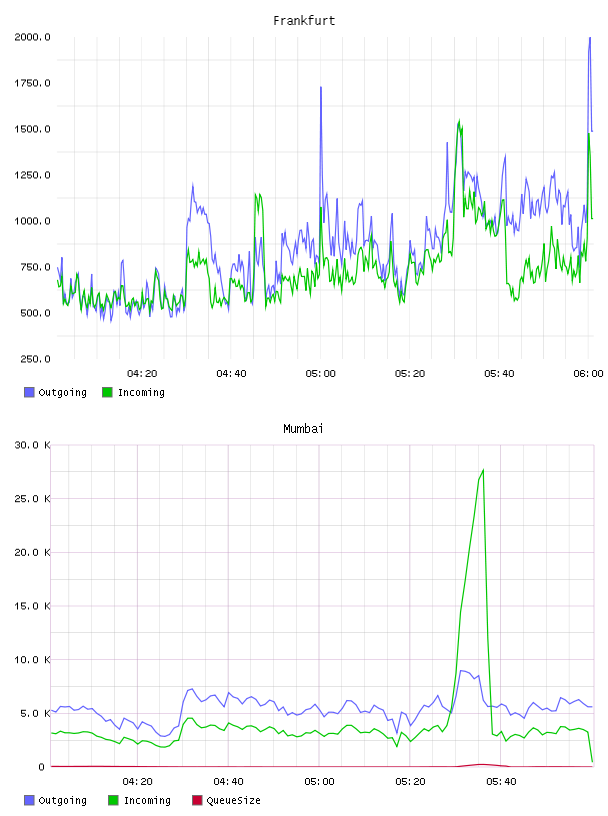Click the 05:40 time label in Mumbai chart
The width and height of the screenshot is (608, 816).
(501, 782)
